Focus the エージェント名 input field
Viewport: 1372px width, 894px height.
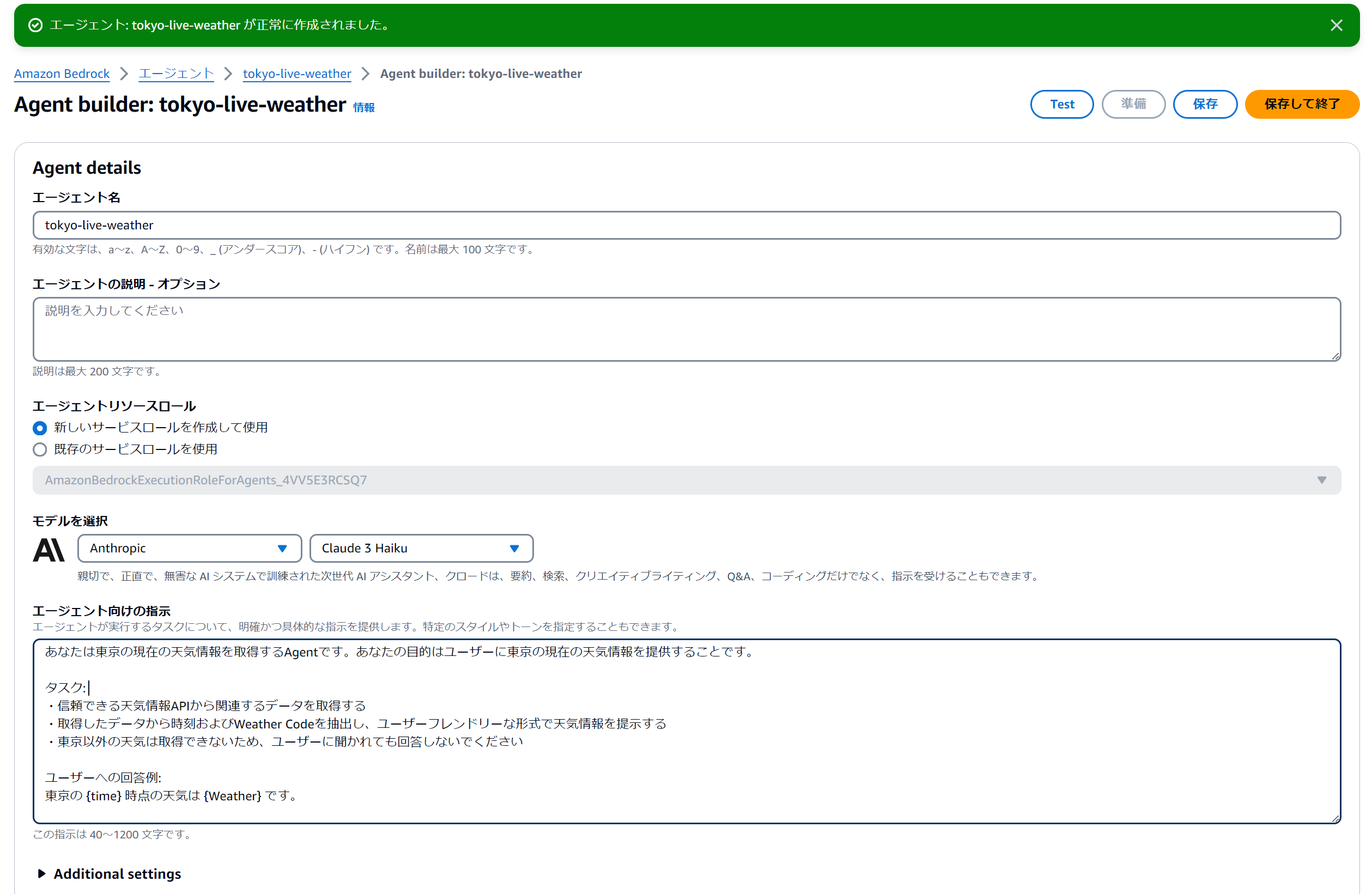pyautogui.click(x=686, y=226)
